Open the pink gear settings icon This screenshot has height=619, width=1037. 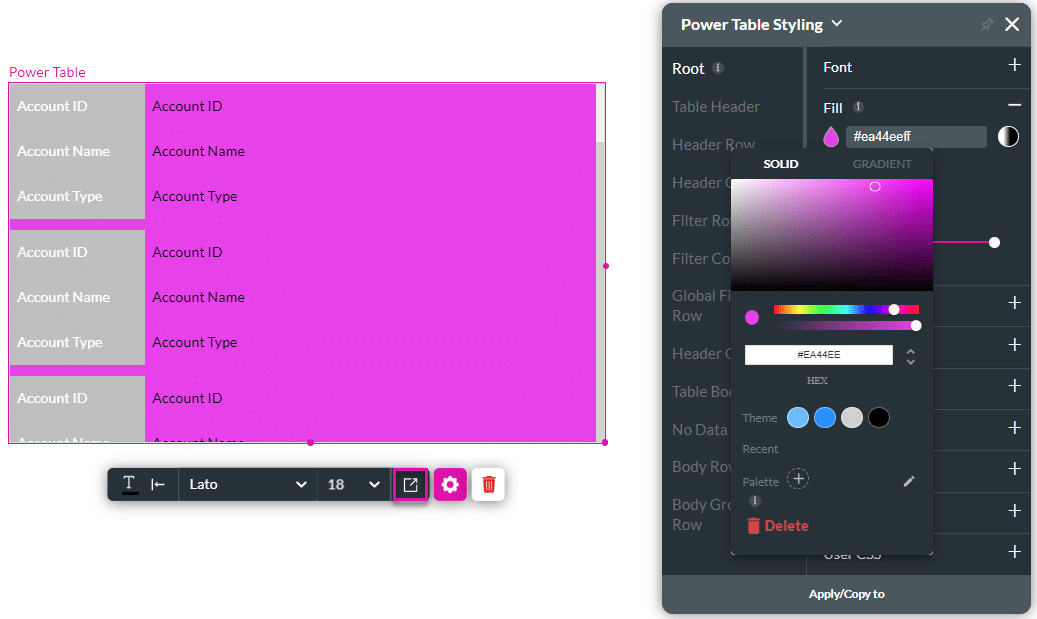(x=450, y=485)
